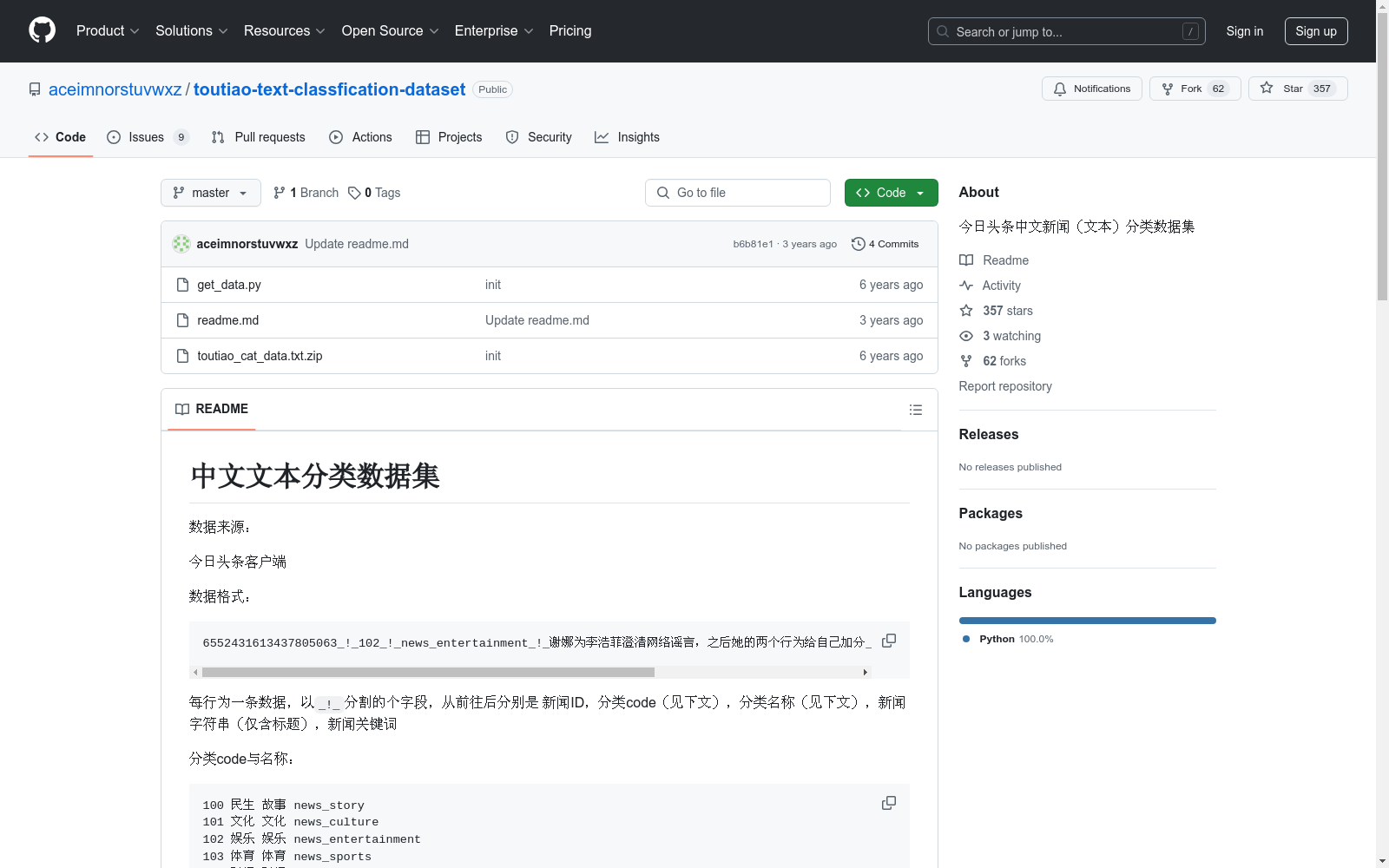The width and height of the screenshot is (1389, 868).
Task: Open the README outline icon
Action: click(x=915, y=410)
